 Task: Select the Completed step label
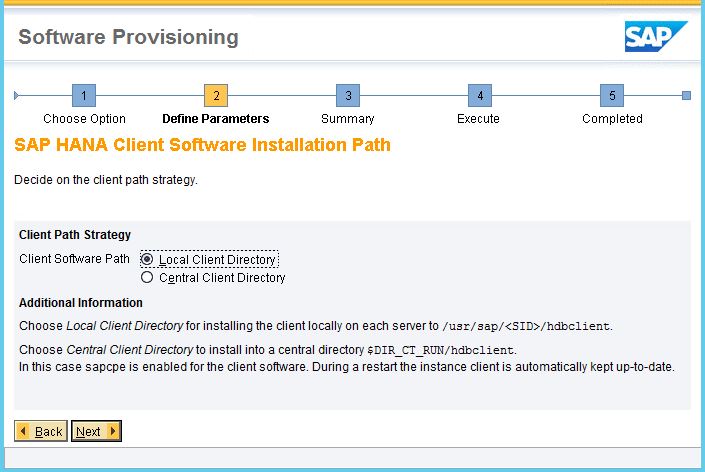(612, 119)
